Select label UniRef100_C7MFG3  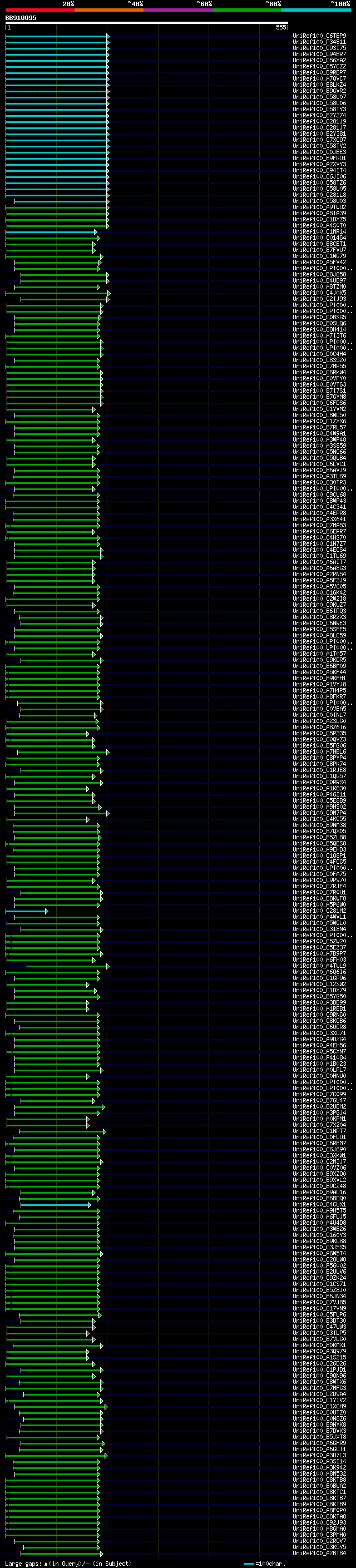pos(319,1388)
